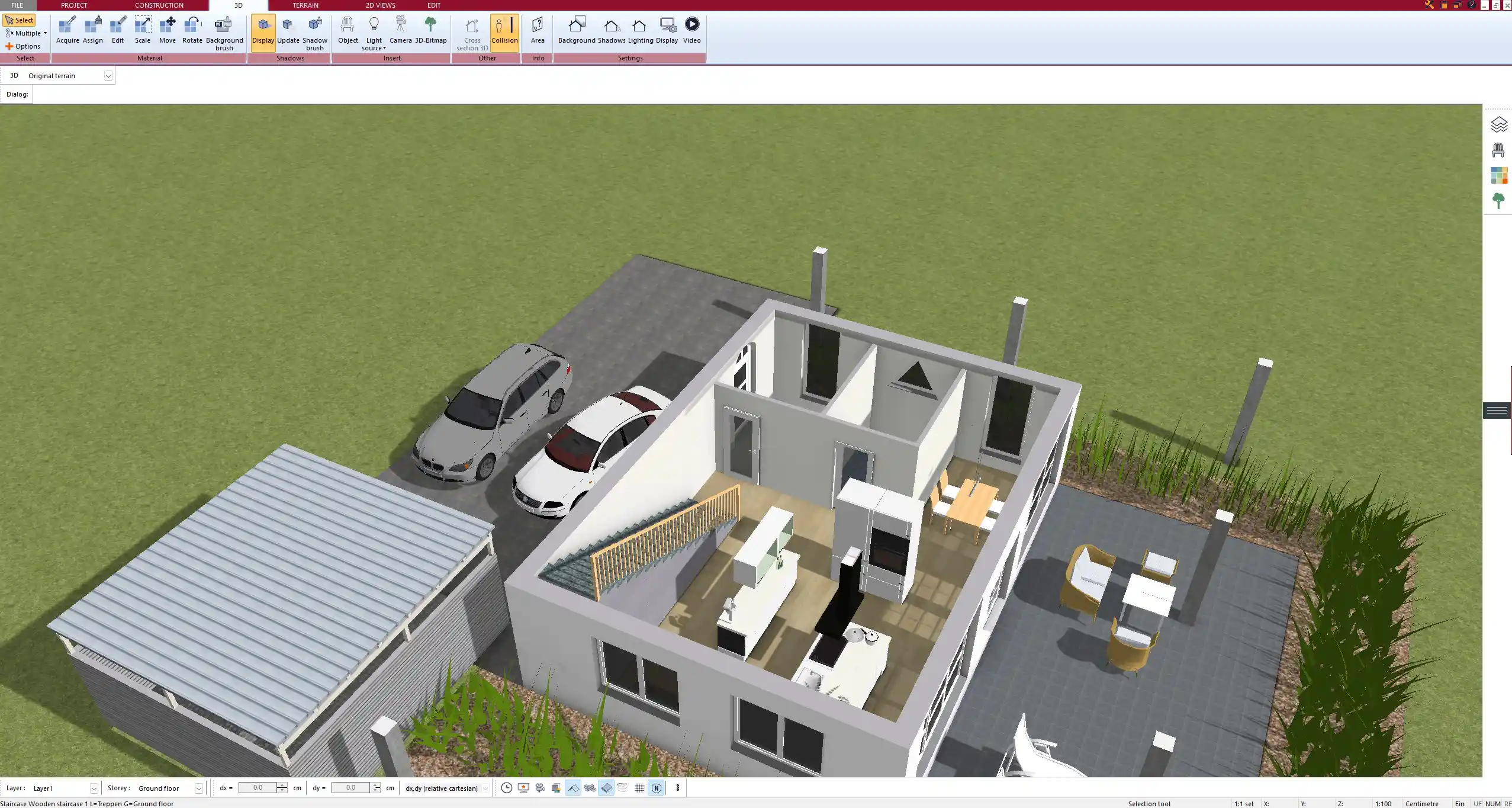Open the layers panel in right sidebar
1512x808 pixels.
pyautogui.click(x=1498, y=125)
